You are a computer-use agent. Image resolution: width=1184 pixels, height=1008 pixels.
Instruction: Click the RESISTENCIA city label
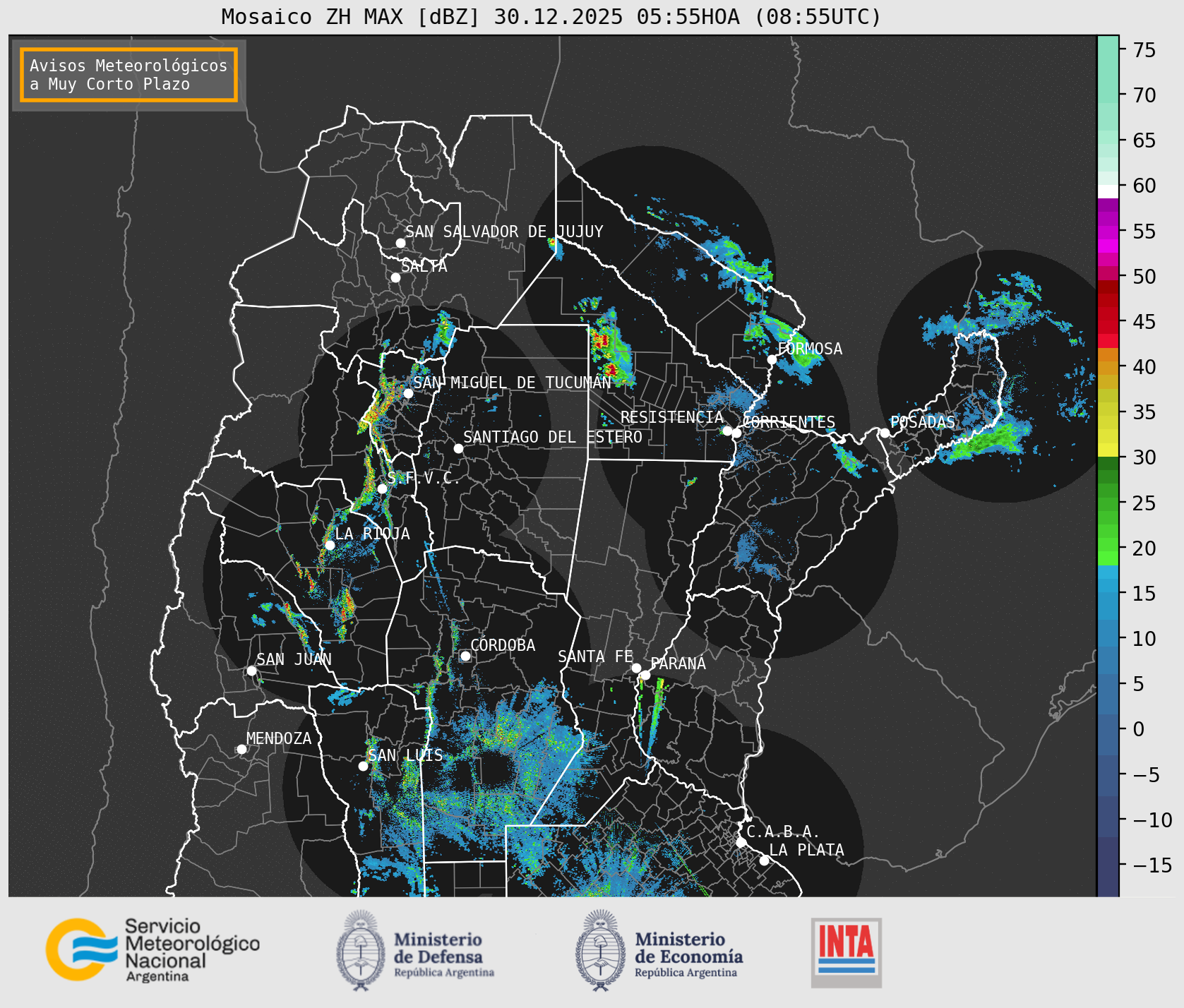[672, 417]
